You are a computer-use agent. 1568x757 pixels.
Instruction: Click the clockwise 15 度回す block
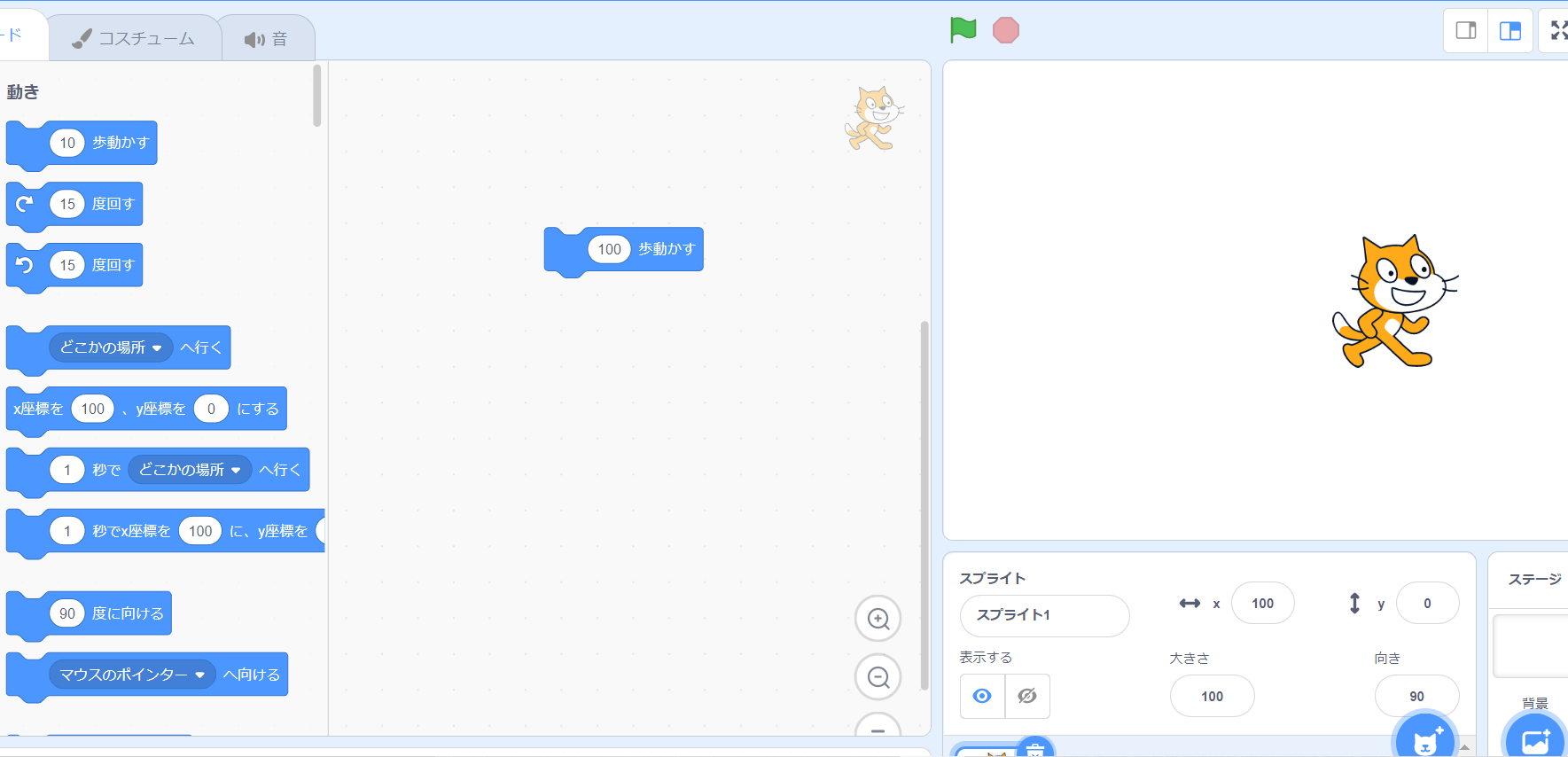coord(74,205)
